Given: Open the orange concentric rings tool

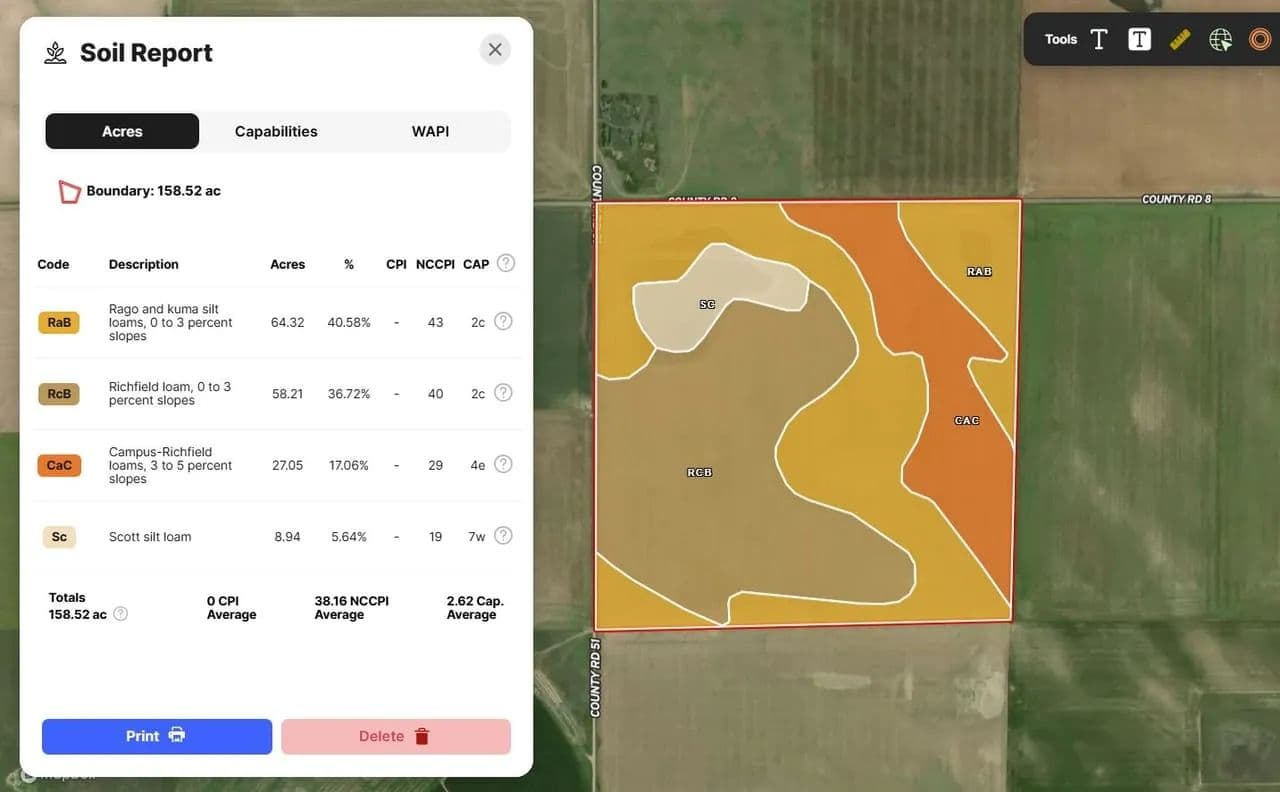Looking at the screenshot, I should click(x=1260, y=39).
